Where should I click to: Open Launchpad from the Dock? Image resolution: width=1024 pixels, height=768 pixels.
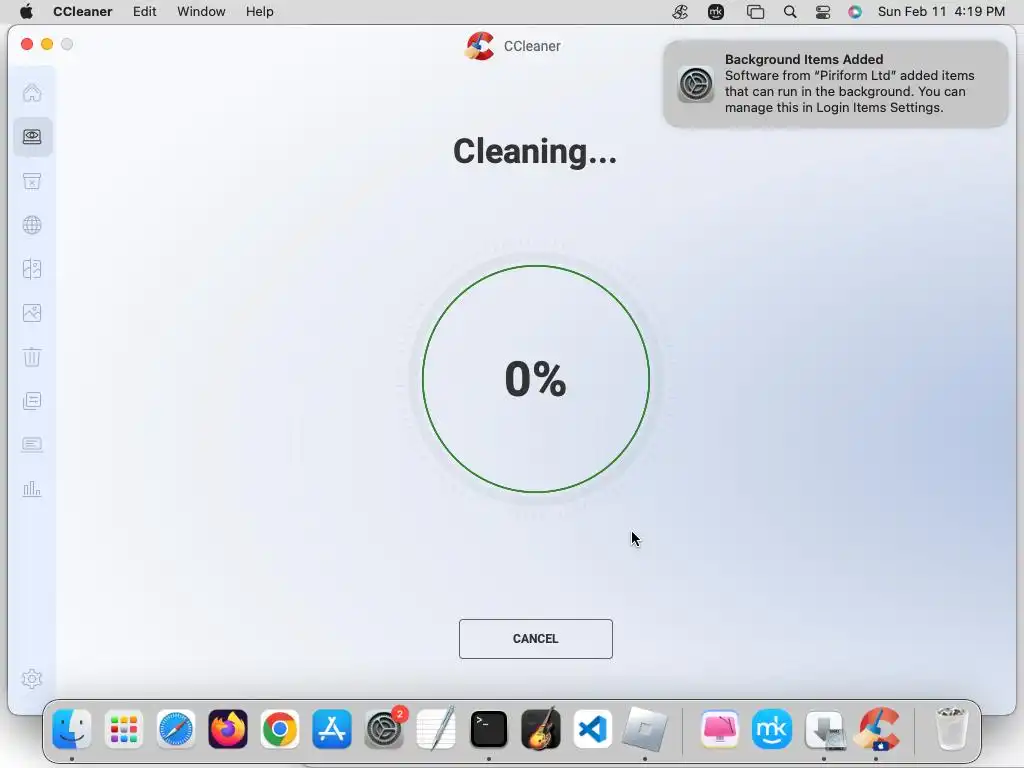pos(123,729)
